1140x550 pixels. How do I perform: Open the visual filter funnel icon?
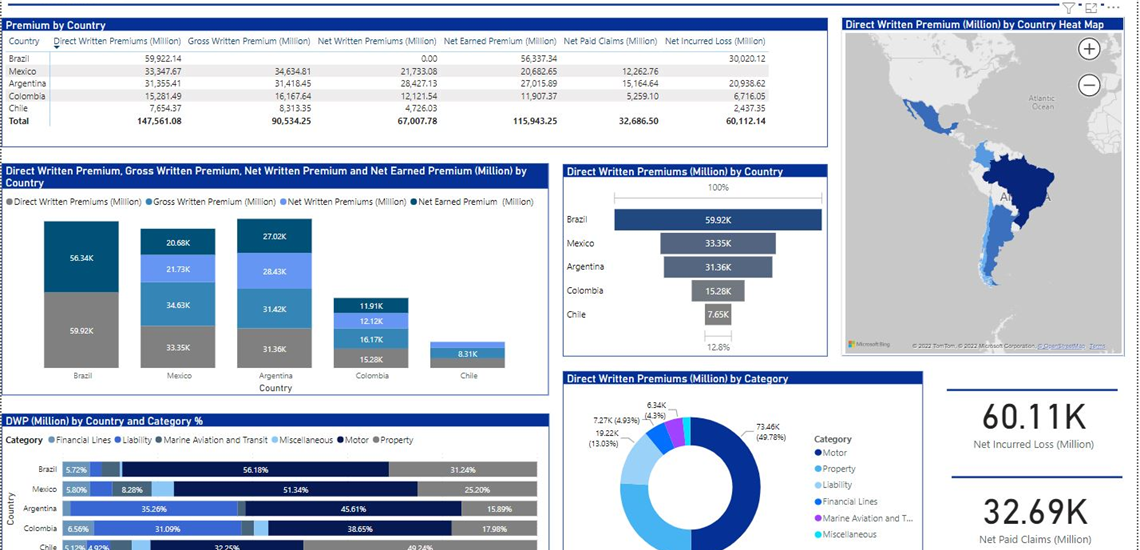pos(1069,8)
